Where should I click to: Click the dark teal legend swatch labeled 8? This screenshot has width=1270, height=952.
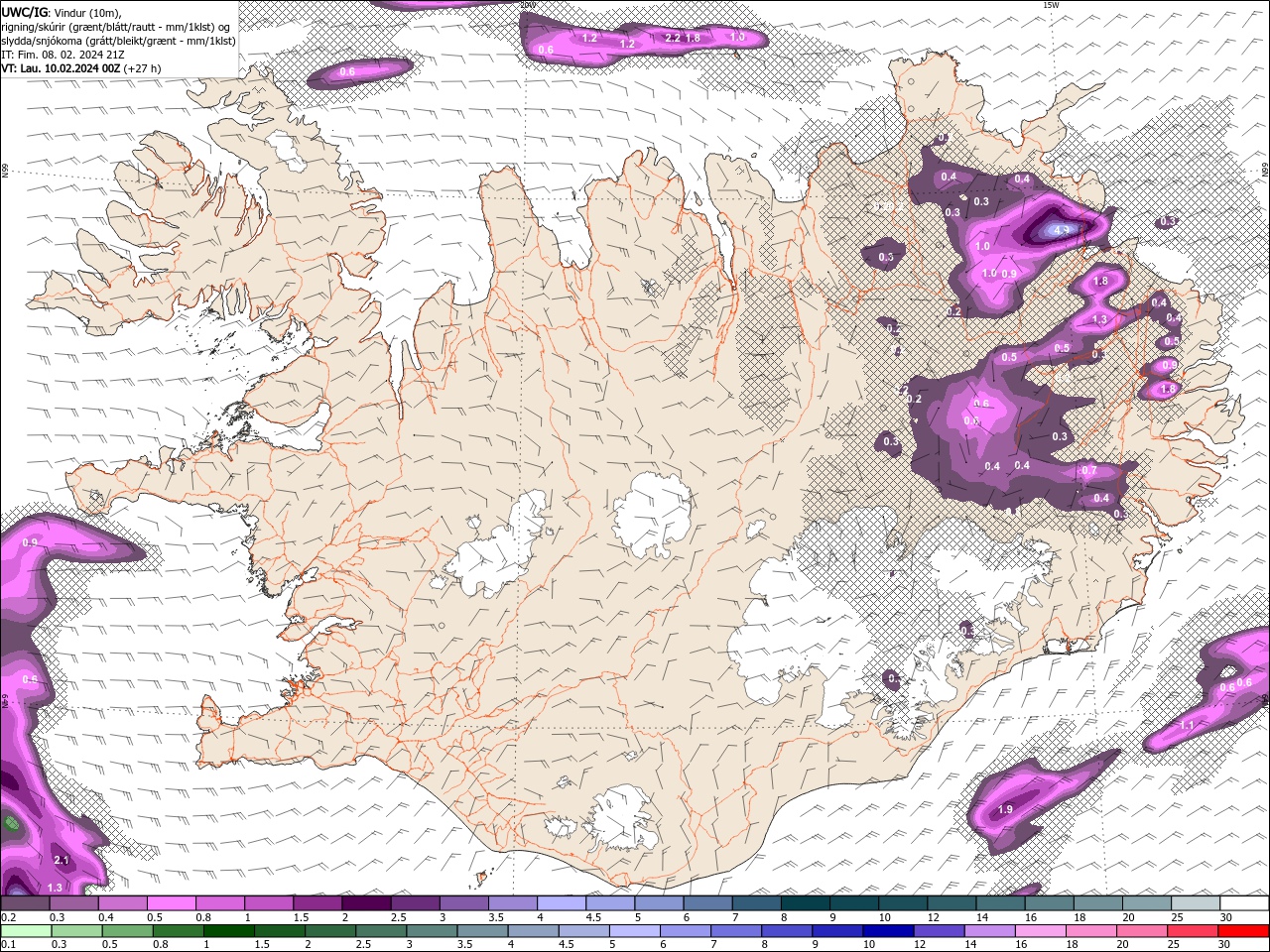click(806, 903)
